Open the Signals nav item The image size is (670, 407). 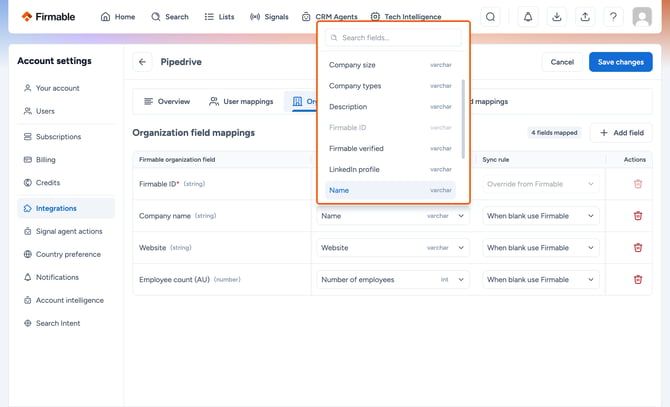click(x=269, y=17)
